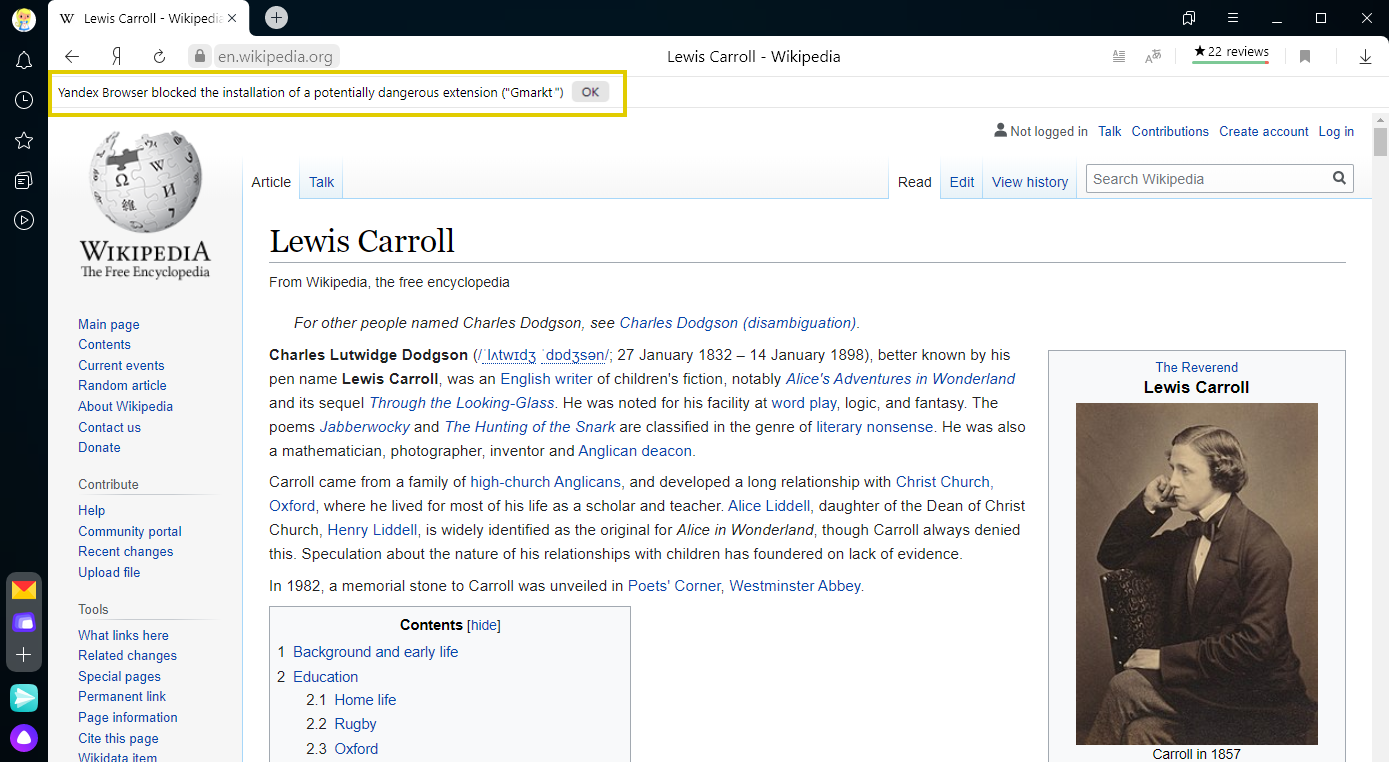1389x762 pixels.
Task: Open the user Talk link at top
Action: pyautogui.click(x=1110, y=131)
